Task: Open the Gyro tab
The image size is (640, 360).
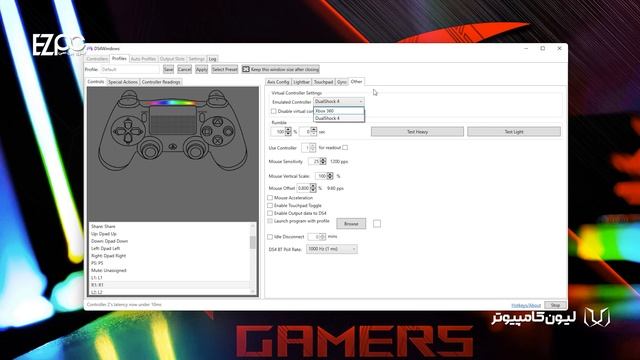Action: (342, 82)
